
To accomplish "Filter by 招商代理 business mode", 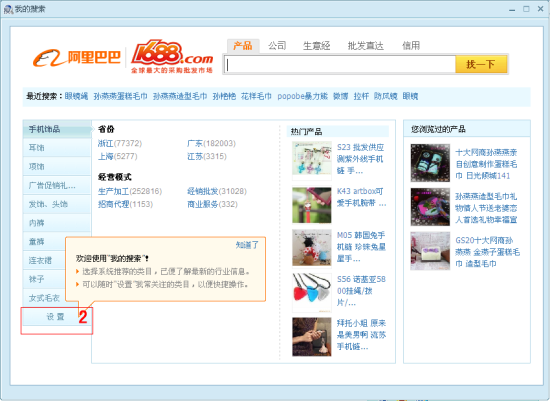I will (x=113, y=204).
